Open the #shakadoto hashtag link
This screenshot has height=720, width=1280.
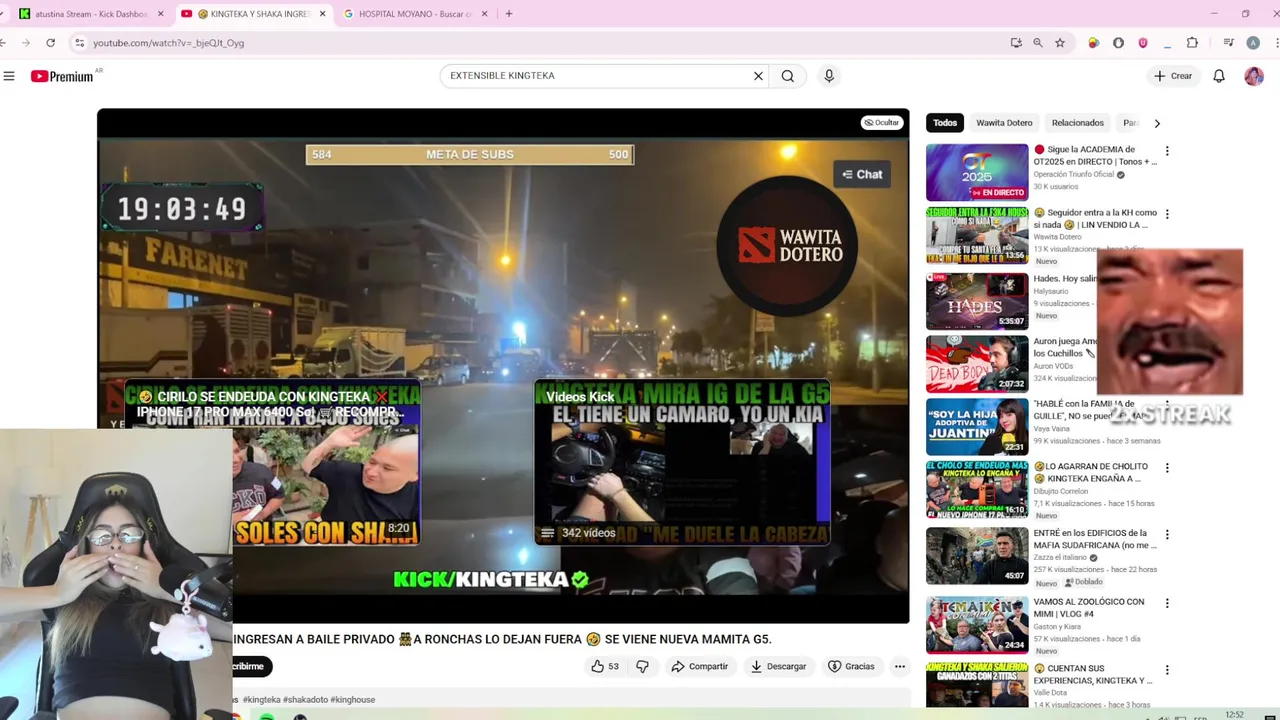click(x=305, y=700)
